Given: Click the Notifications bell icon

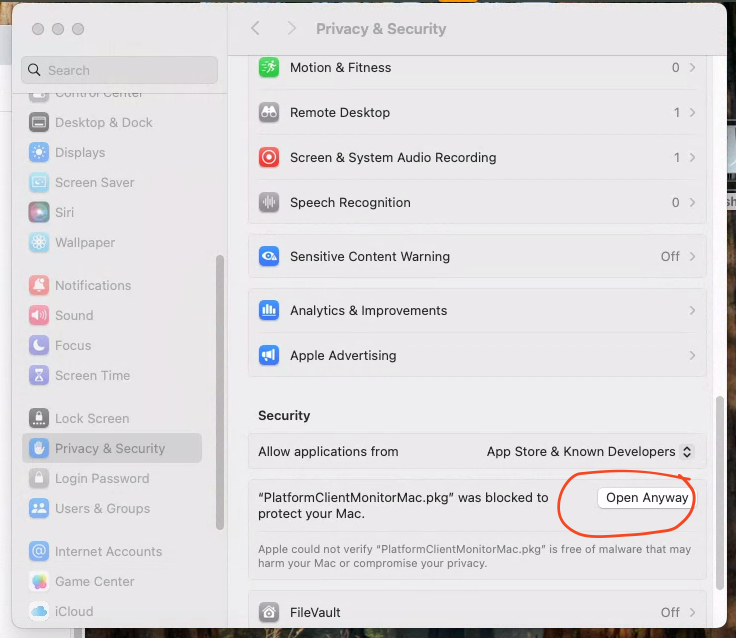Looking at the screenshot, I should (39, 285).
